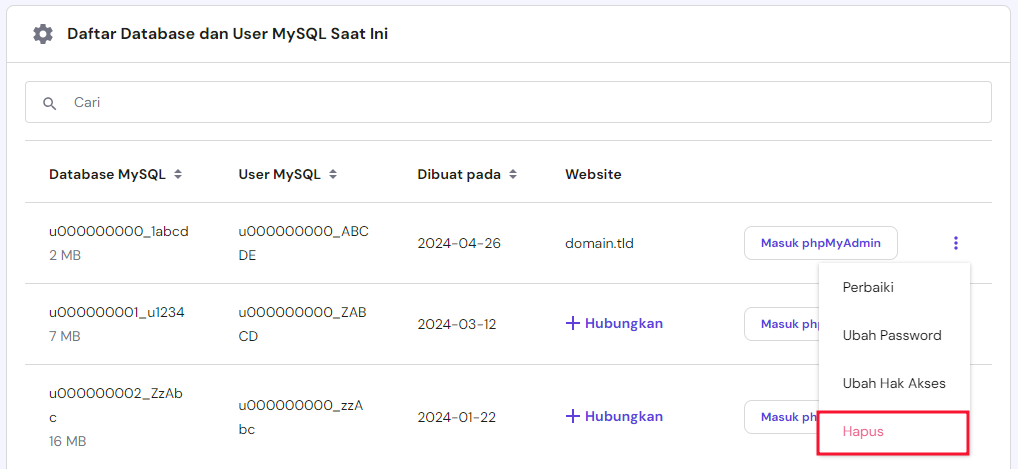The width and height of the screenshot is (1018, 469).
Task: Click the Daftar Database dan User MySQL heading
Action: (x=227, y=34)
